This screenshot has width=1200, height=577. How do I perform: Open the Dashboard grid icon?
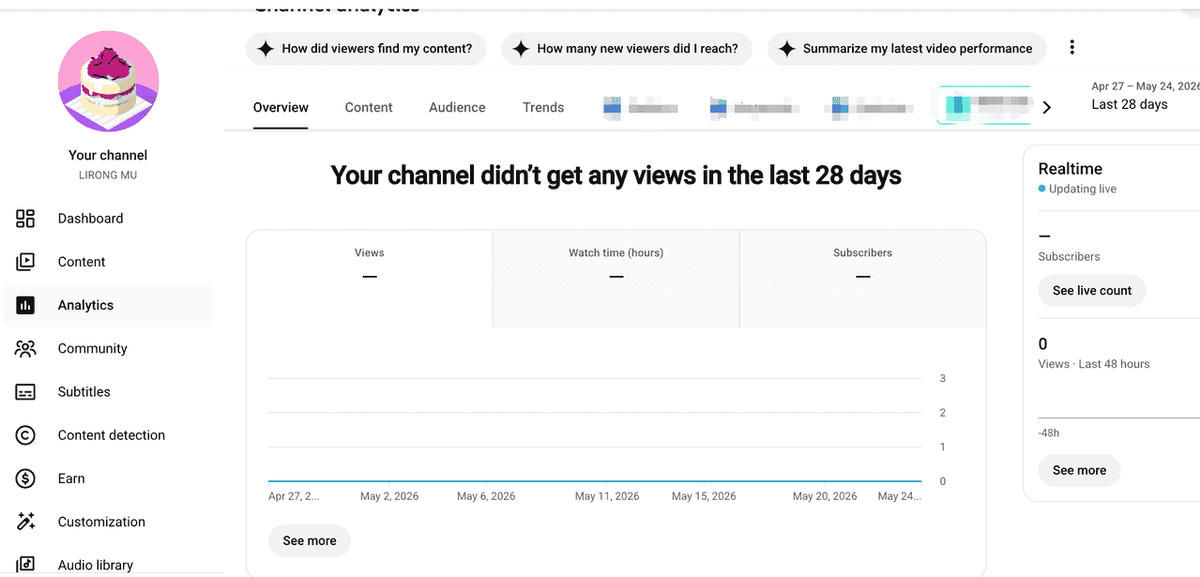click(26, 218)
